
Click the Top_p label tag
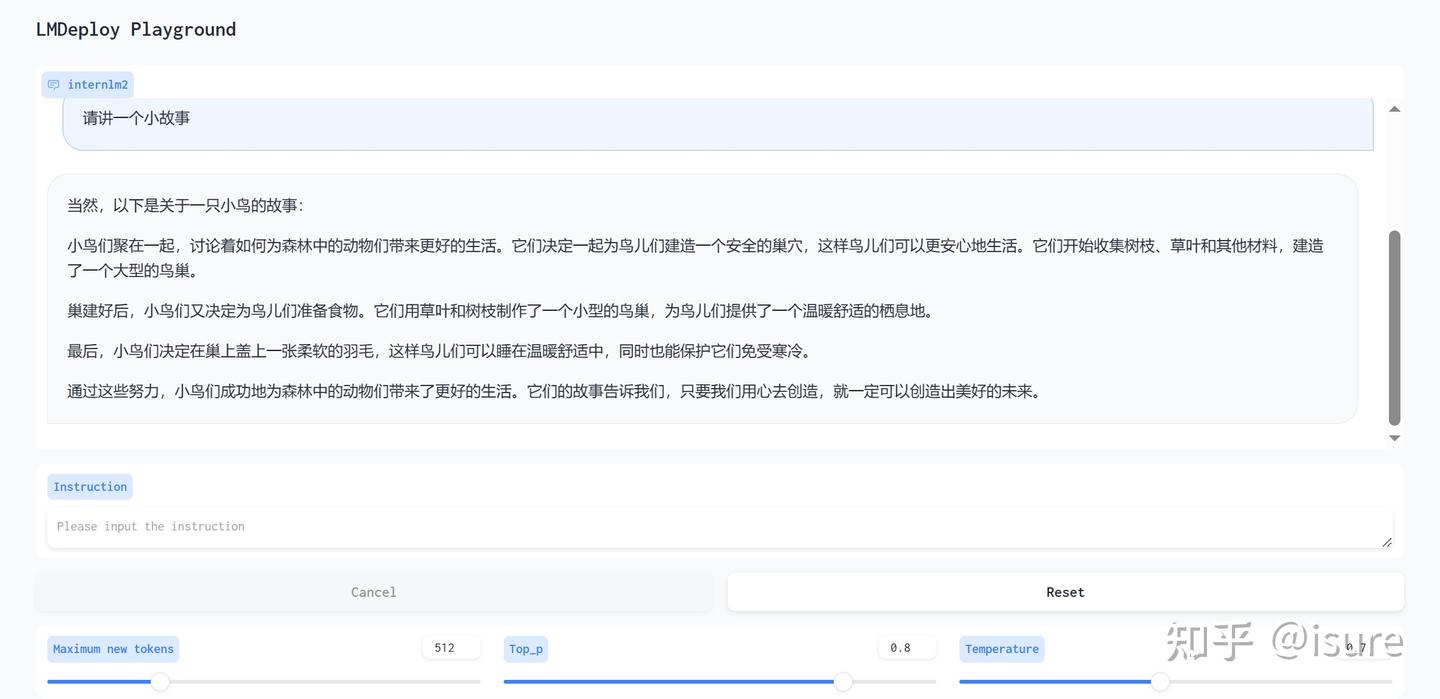point(525,648)
